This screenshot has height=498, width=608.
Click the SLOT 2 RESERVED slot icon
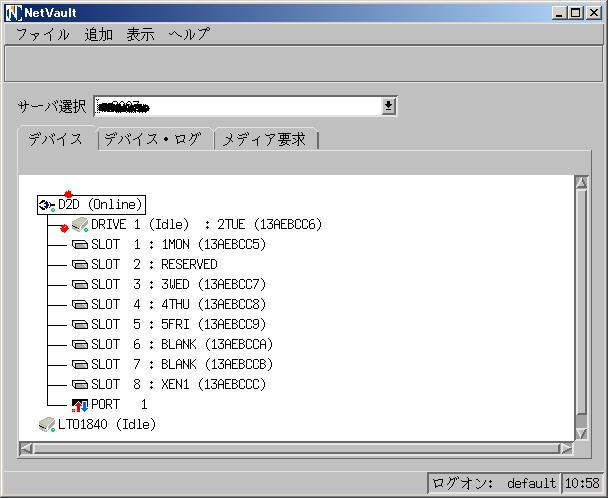point(80,265)
